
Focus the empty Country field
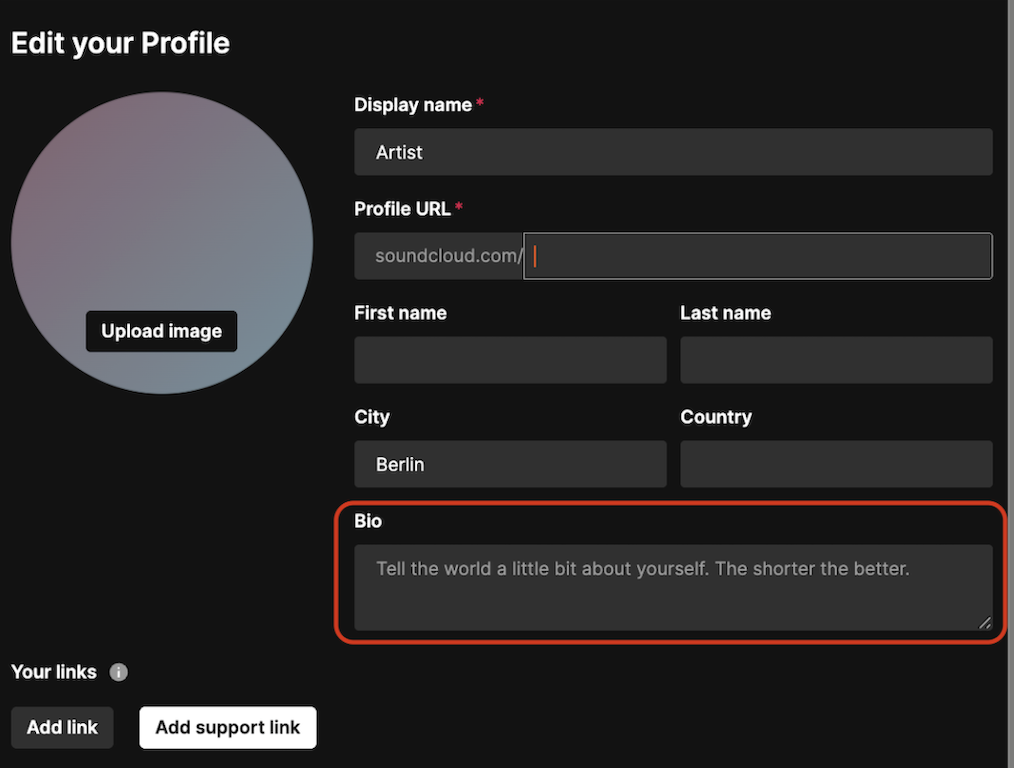tap(836, 463)
